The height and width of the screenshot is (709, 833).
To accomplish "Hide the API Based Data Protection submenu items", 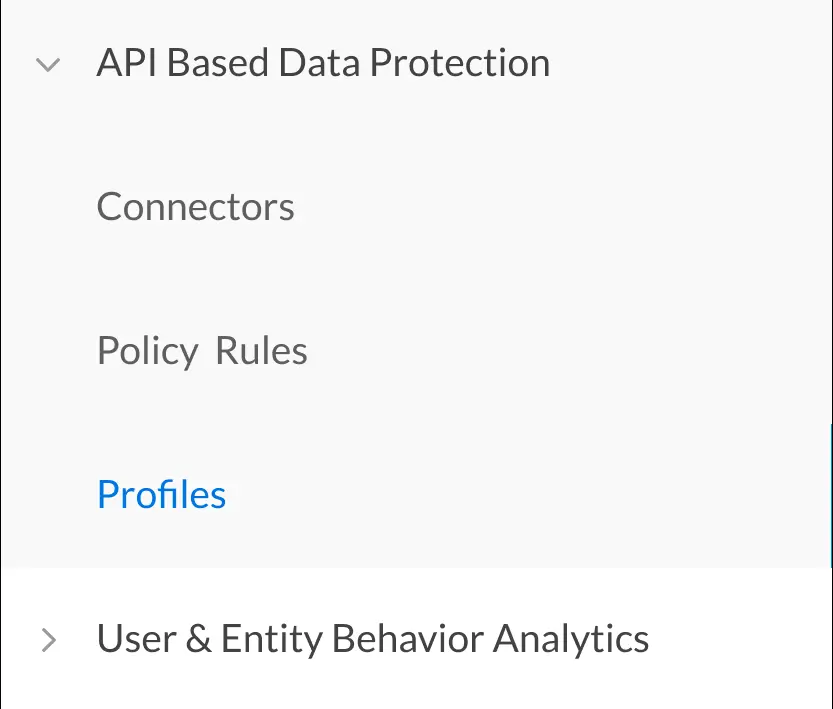I will [47, 65].
